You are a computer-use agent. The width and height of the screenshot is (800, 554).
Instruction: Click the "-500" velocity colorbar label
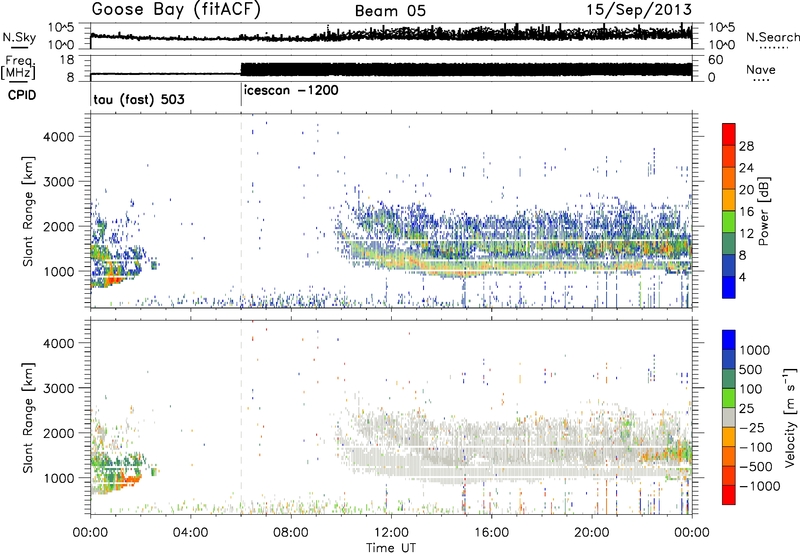tap(756, 467)
